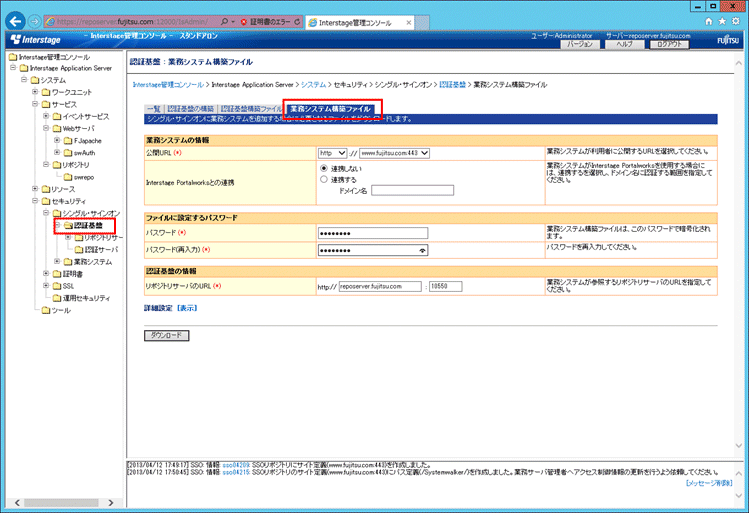Click folder icon of Interstage管理コンソール root
Image resolution: width=749 pixels, height=513 pixels.
(x=13, y=57)
